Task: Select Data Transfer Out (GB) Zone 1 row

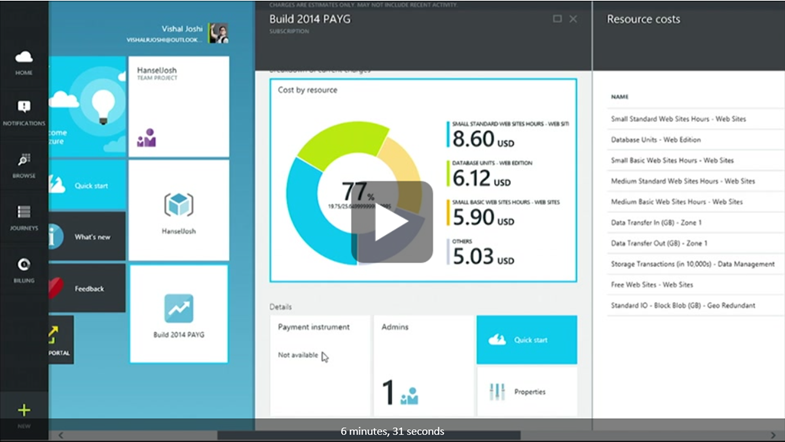Action: [696, 243]
